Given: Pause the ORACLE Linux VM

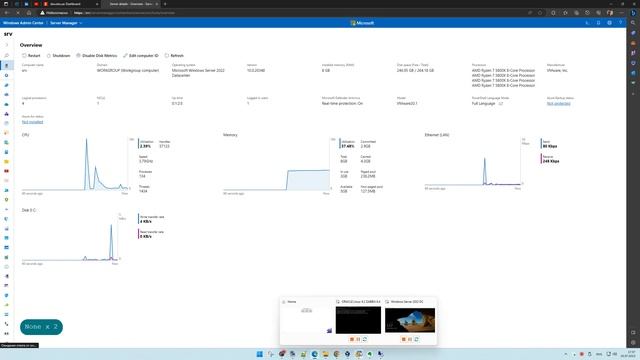Looking at the screenshot, I should (x=358, y=339).
